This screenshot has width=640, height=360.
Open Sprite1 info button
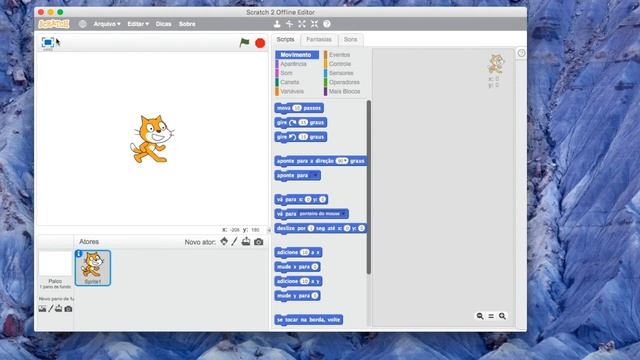pos(79,254)
